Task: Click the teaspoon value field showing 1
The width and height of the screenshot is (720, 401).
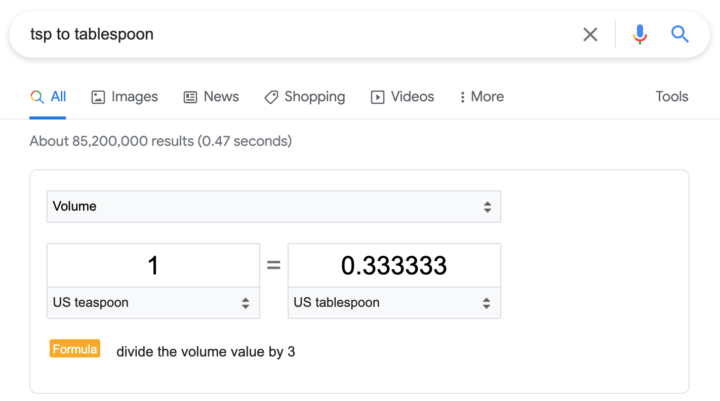Action: [x=153, y=265]
